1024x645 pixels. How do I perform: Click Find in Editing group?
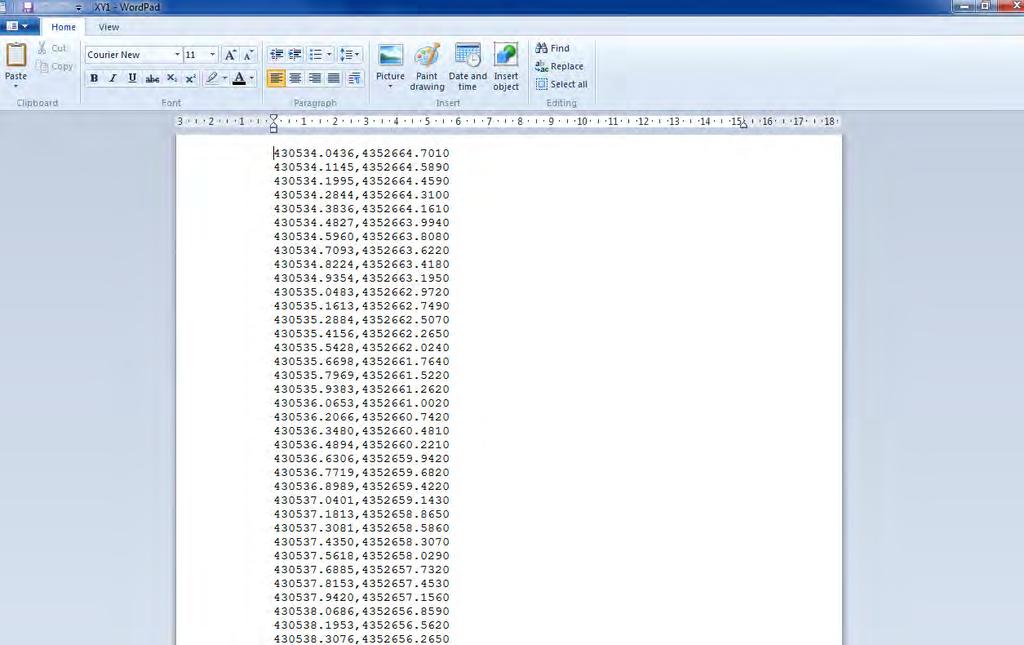[552, 48]
